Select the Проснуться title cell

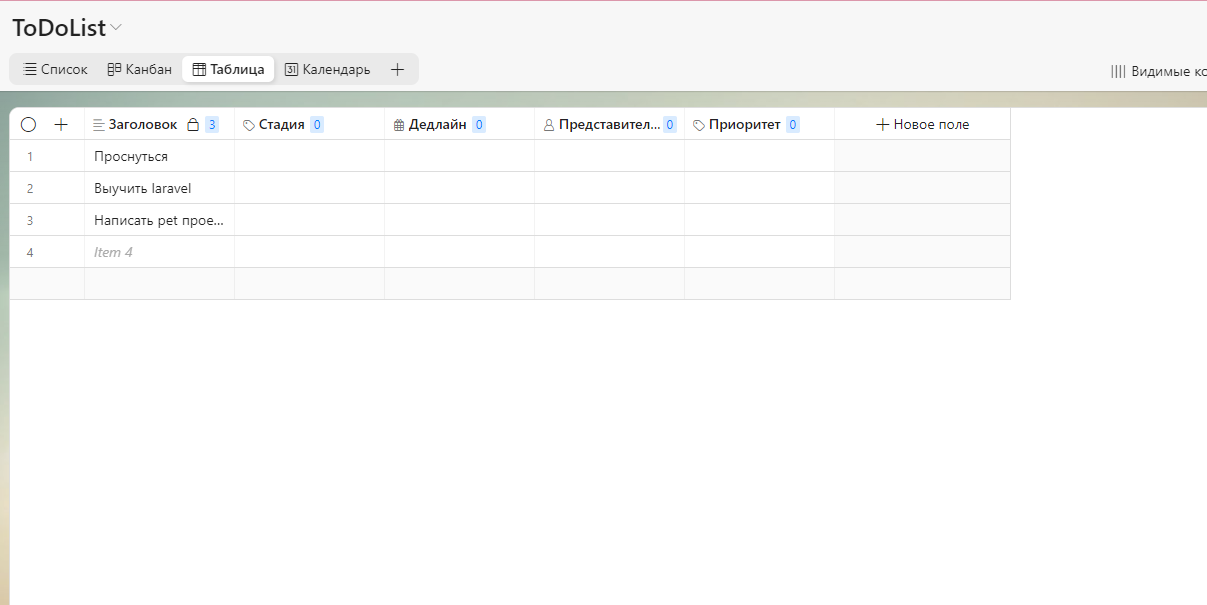click(x=160, y=156)
